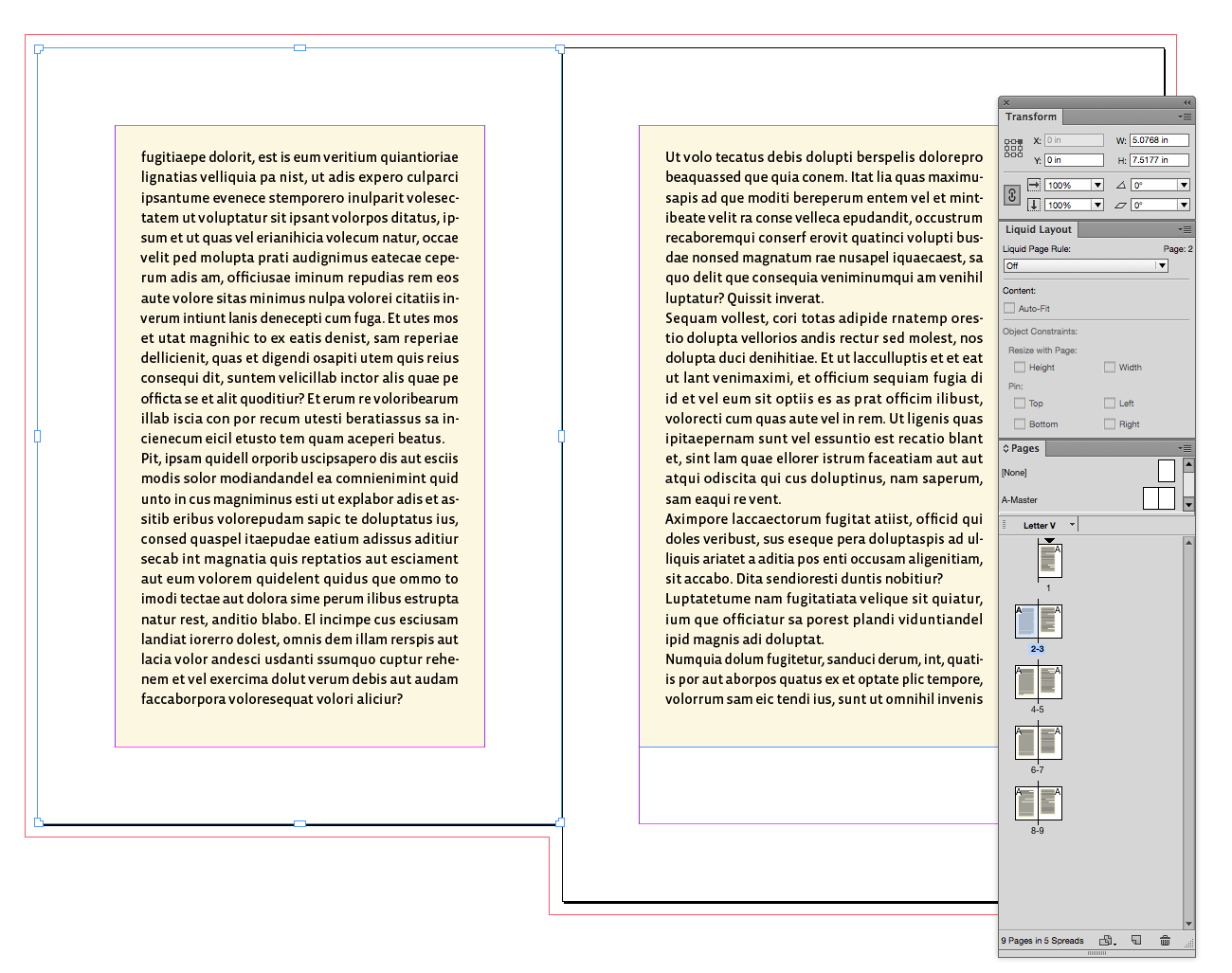Click the '9 Pages in 5 Spreads' status text
Viewport: 1232px width, 973px height.
click(1042, 941)
